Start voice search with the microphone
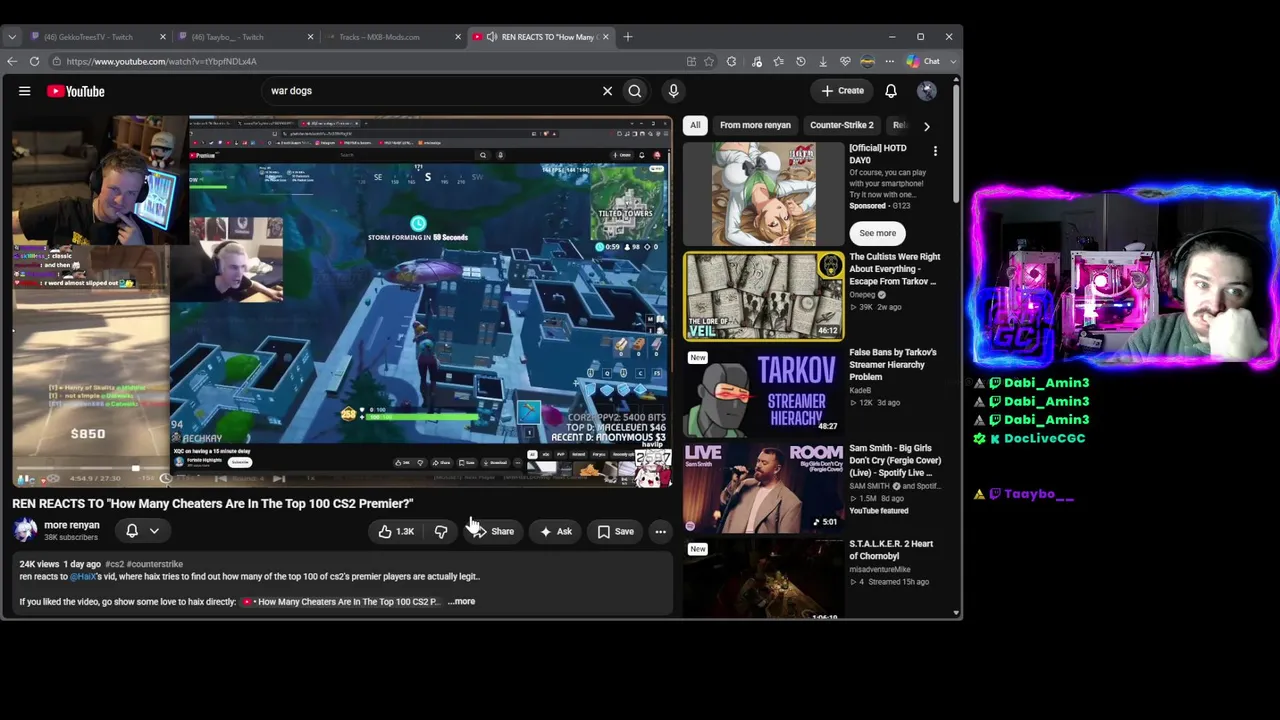 (673, 91)
